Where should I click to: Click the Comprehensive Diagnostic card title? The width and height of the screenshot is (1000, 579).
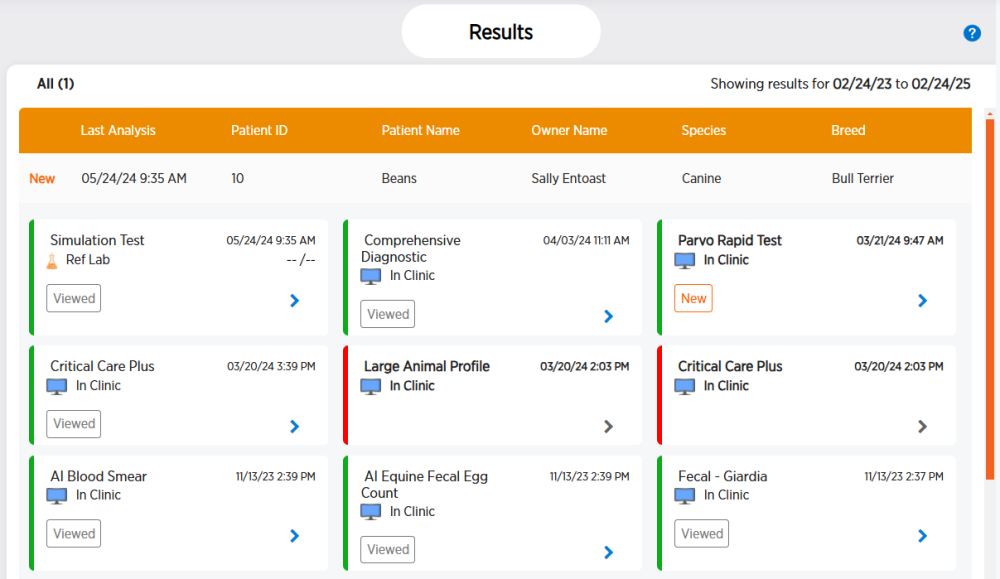(x=411, y=249)
